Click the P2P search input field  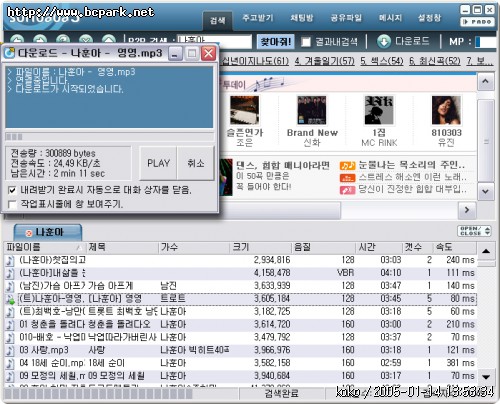(214, 41)
